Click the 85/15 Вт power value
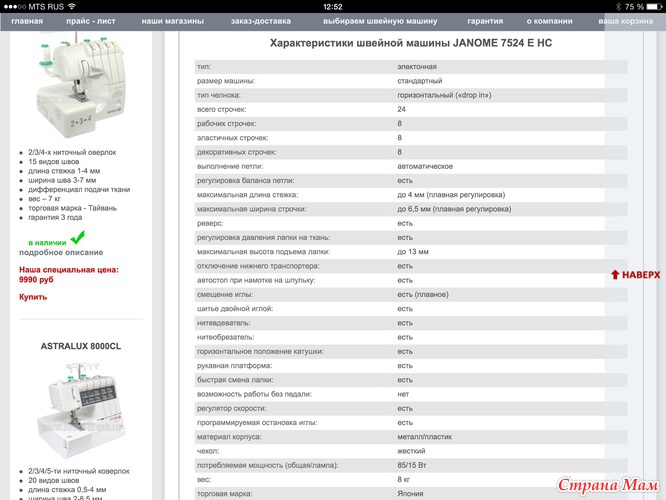 (x=412, y=465)
